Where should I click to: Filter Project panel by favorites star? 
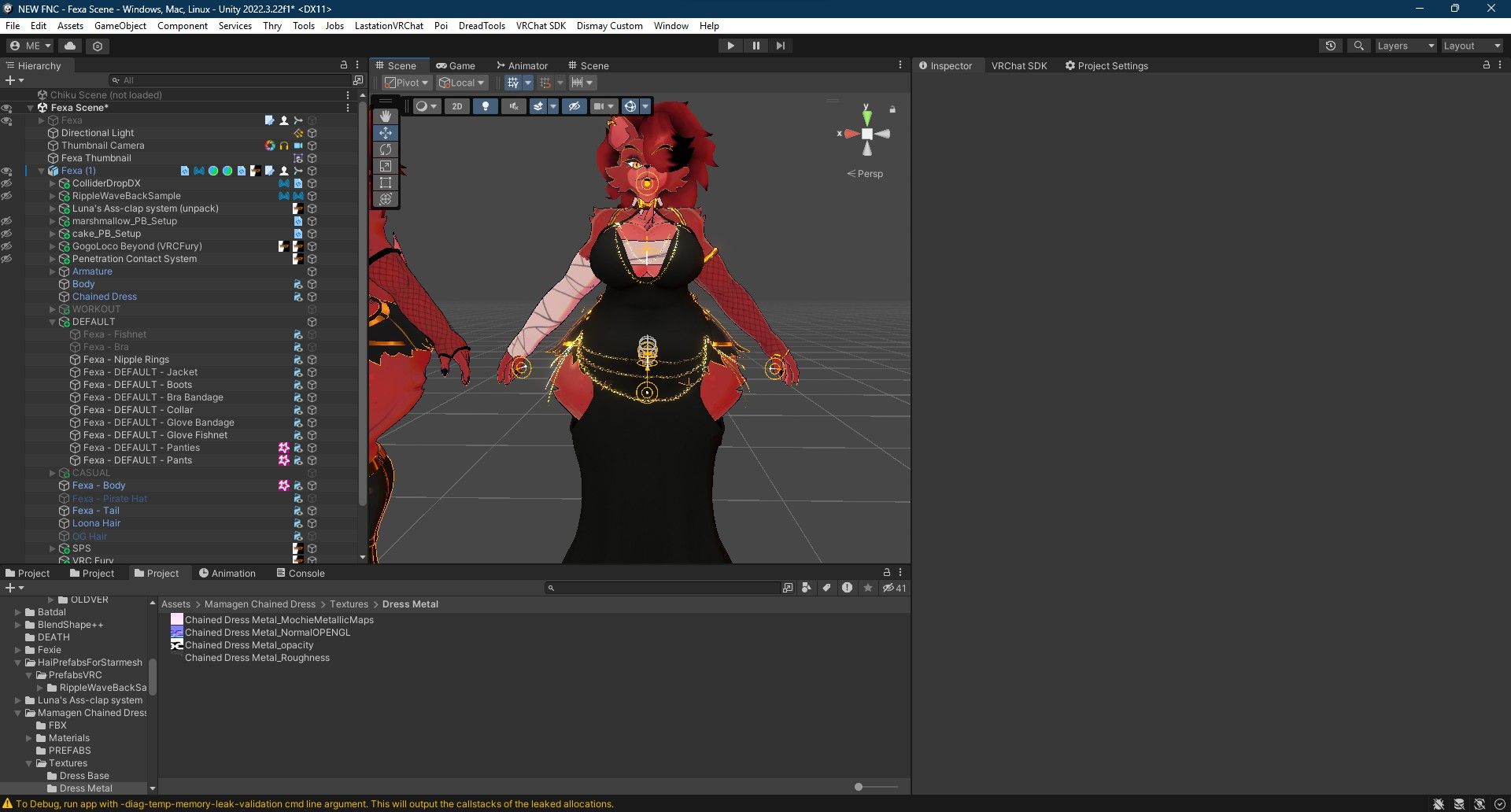click(867, 588)
